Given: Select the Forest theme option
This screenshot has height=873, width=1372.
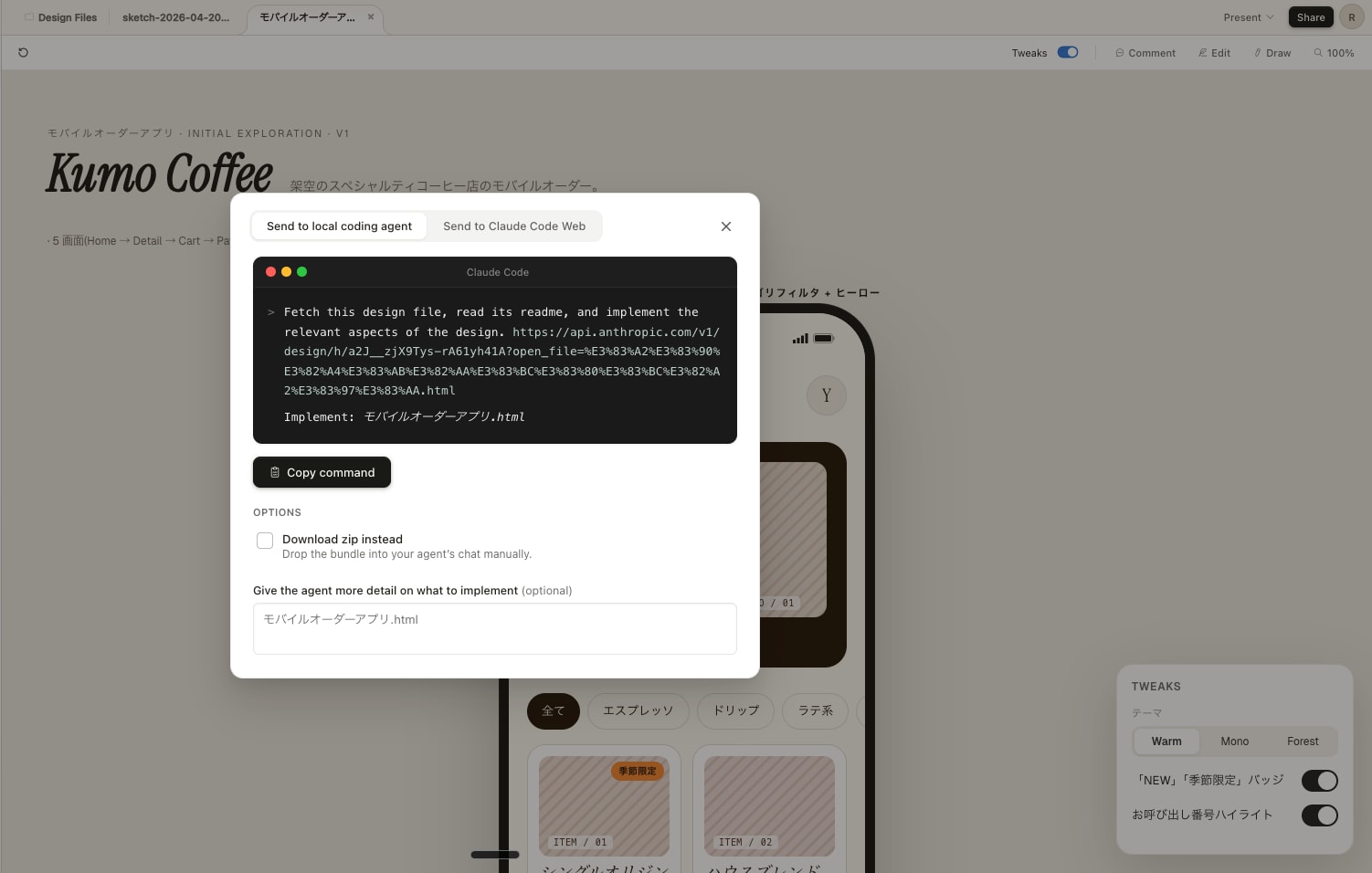Looking at the screenshot, I should tap(1303, 742).
